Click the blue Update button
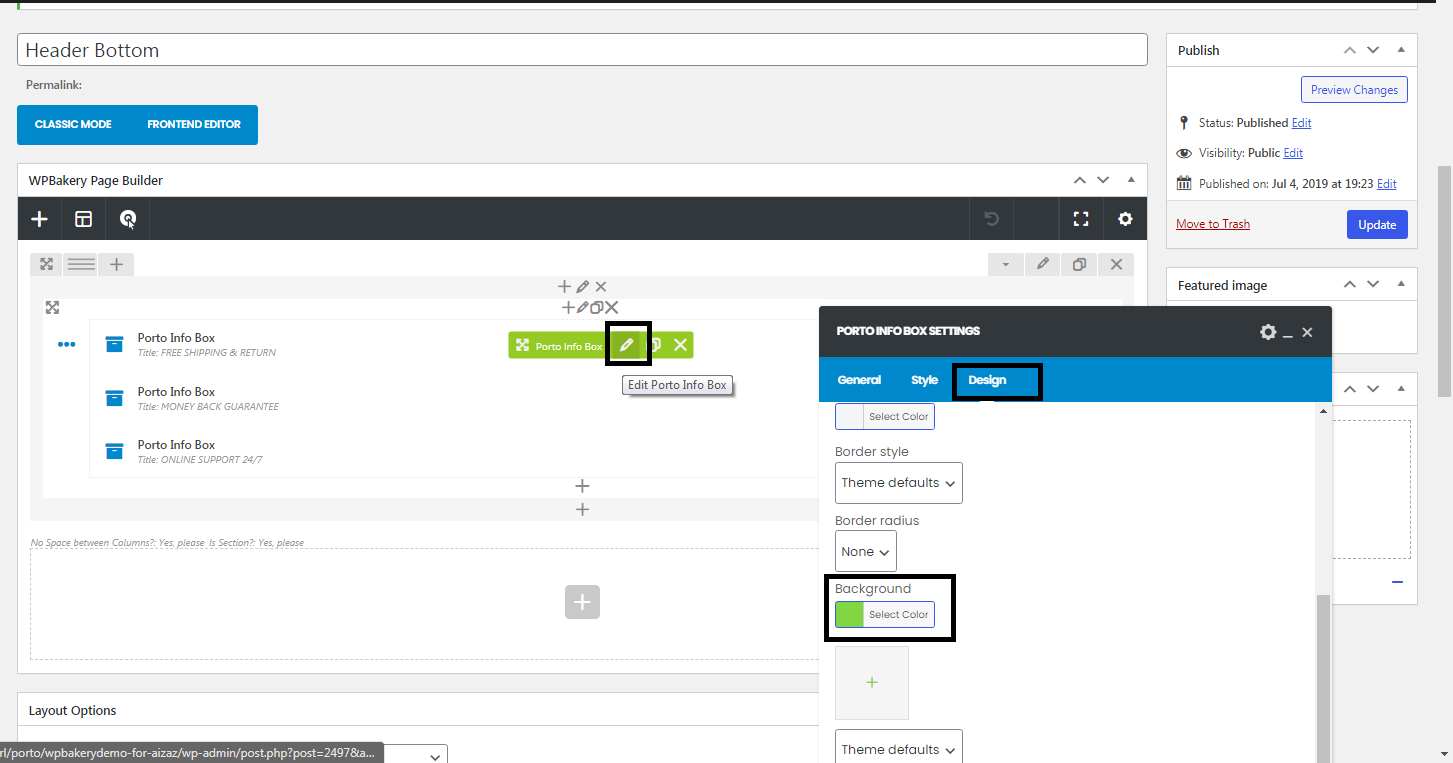The height and width of the screenshot is (763, 1453). (x=1377, y=225)
